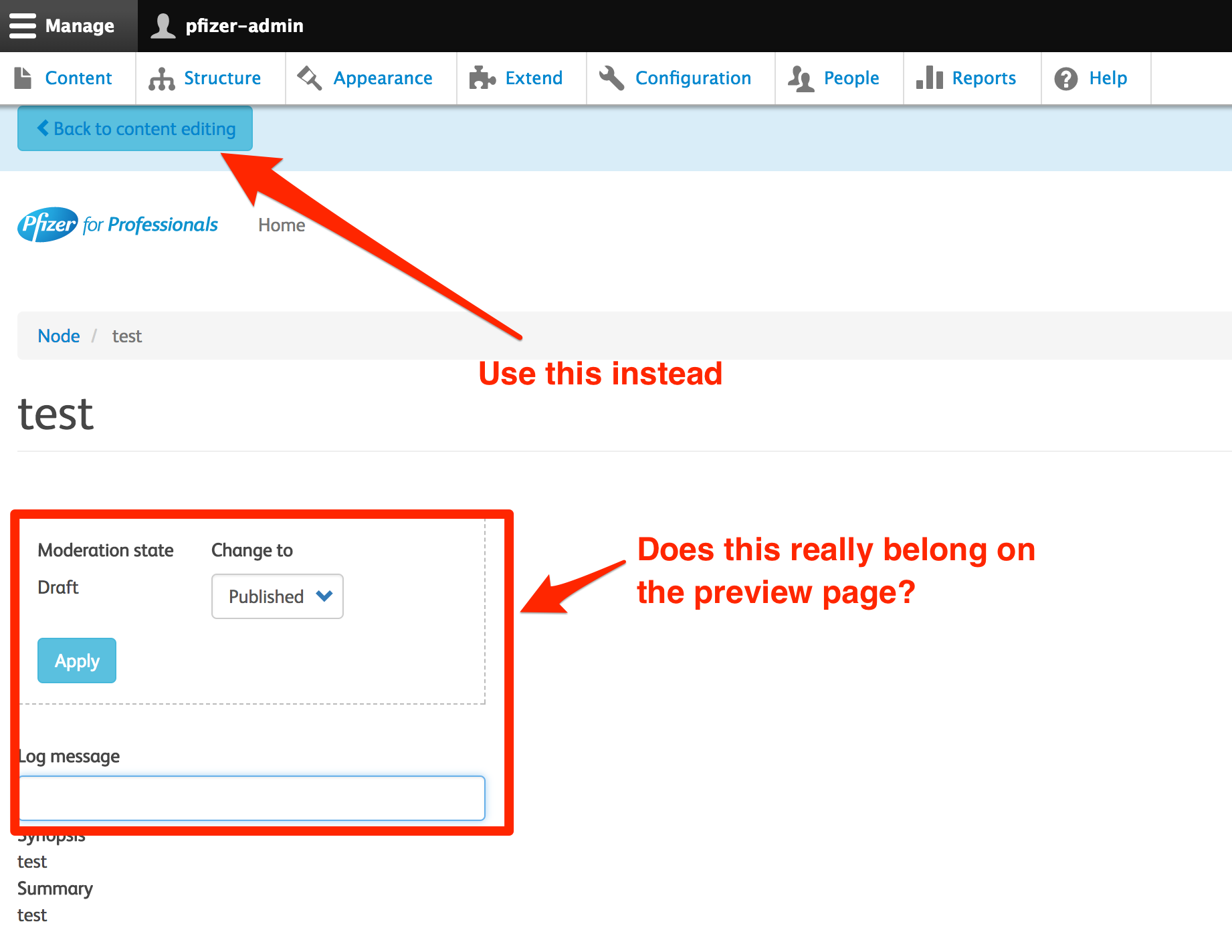Click the back chevron on content editing button
This screenshot has height=952, width=1232.
tap(43, 128)
